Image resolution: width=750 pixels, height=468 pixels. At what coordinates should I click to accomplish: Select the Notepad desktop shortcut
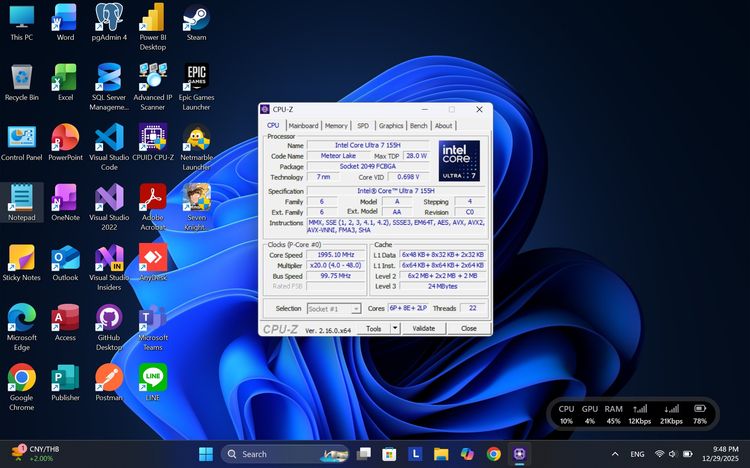click(22, 202)
